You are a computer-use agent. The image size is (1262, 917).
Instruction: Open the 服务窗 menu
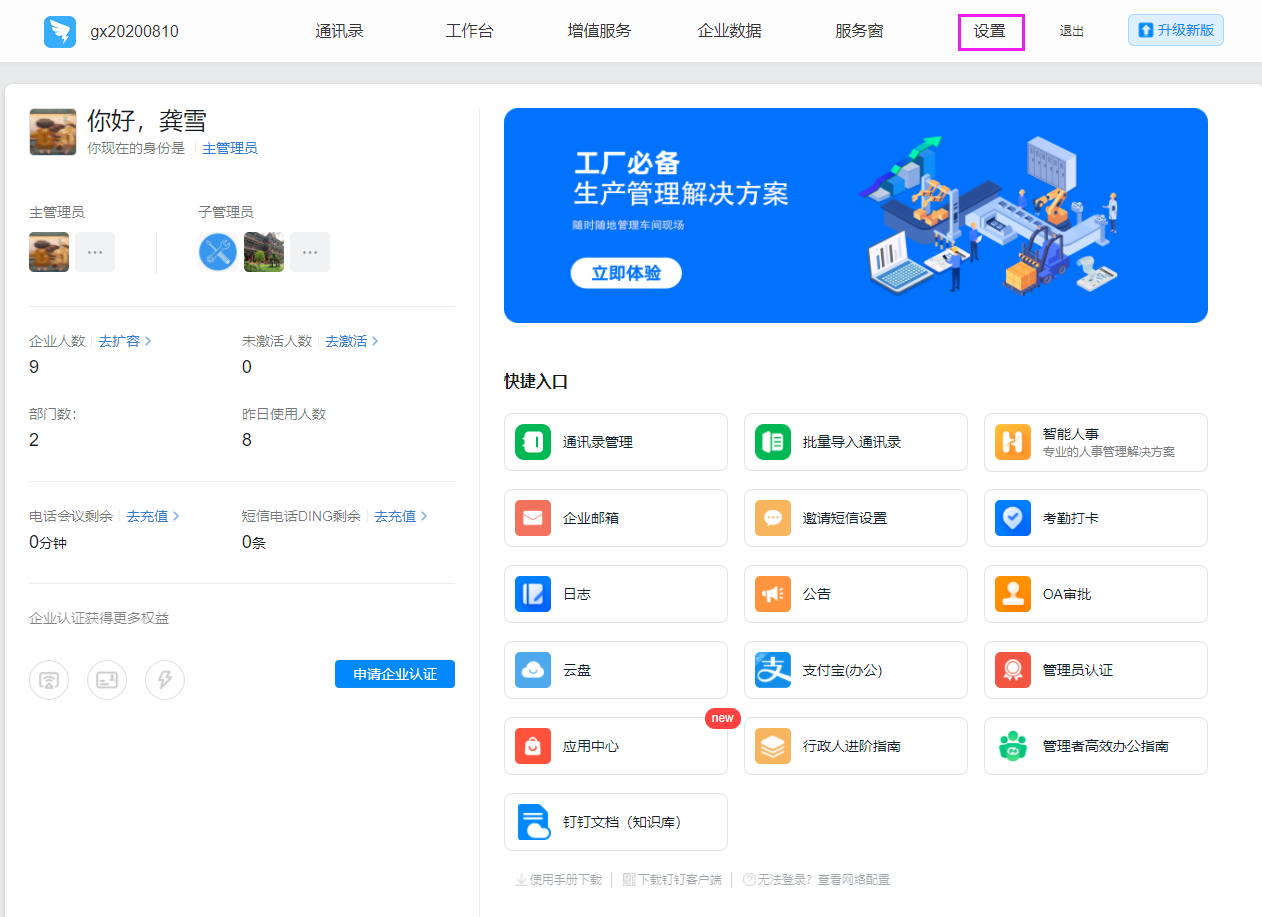pyautogui.click(x=859, y=31)
